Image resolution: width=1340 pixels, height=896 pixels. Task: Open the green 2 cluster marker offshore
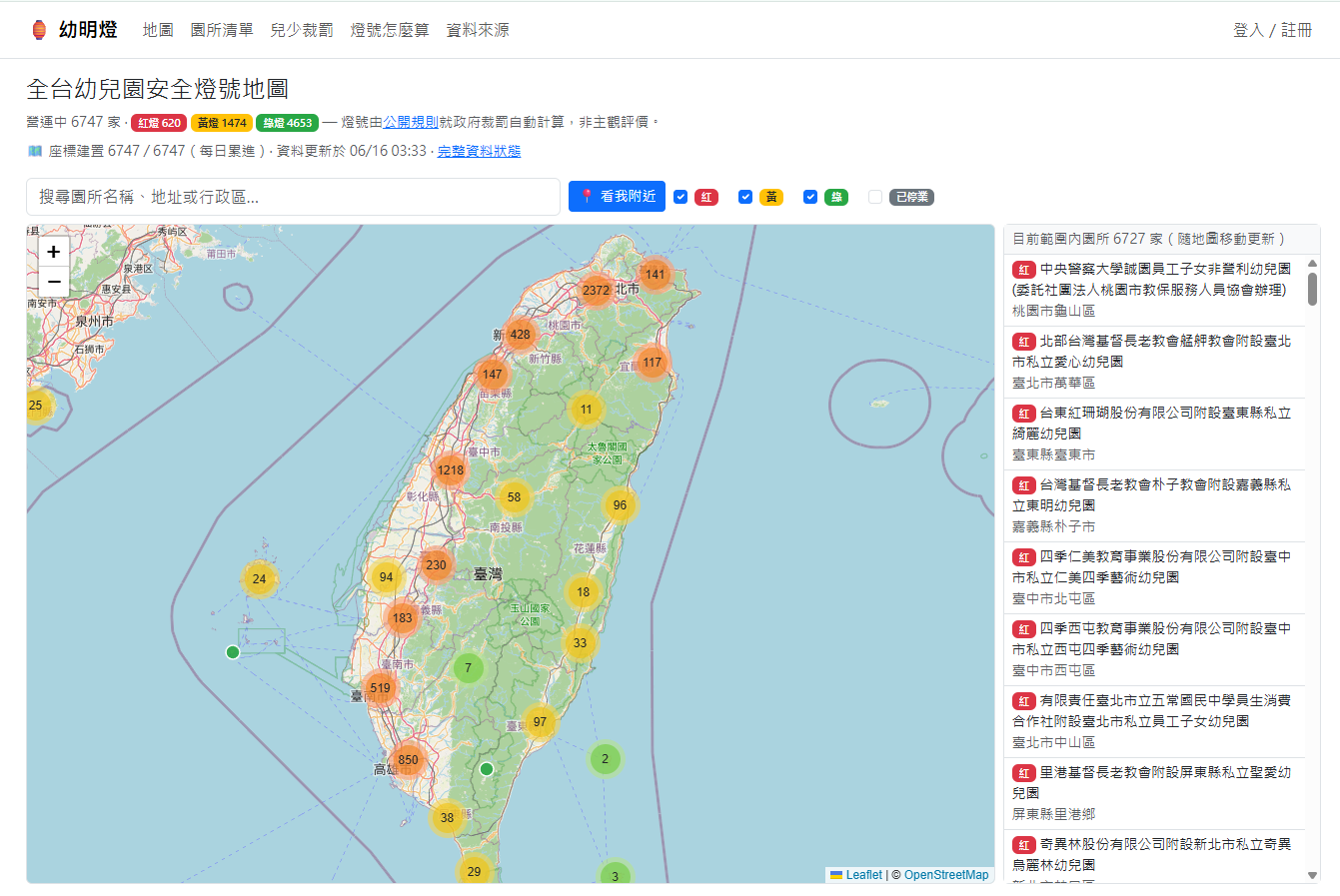pos(605,759)
